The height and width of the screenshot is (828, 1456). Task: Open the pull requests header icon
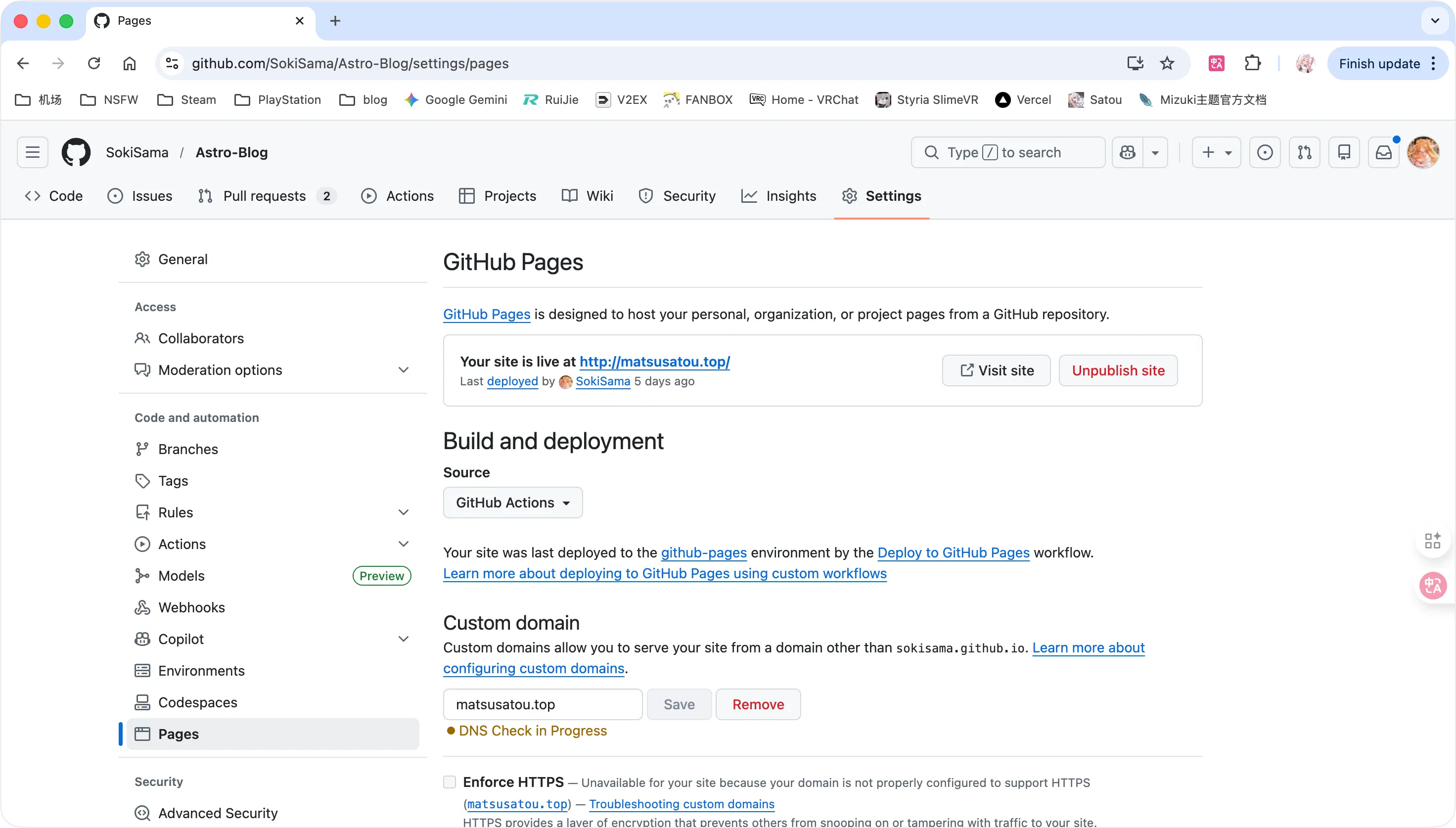[x=1305, y=152]
